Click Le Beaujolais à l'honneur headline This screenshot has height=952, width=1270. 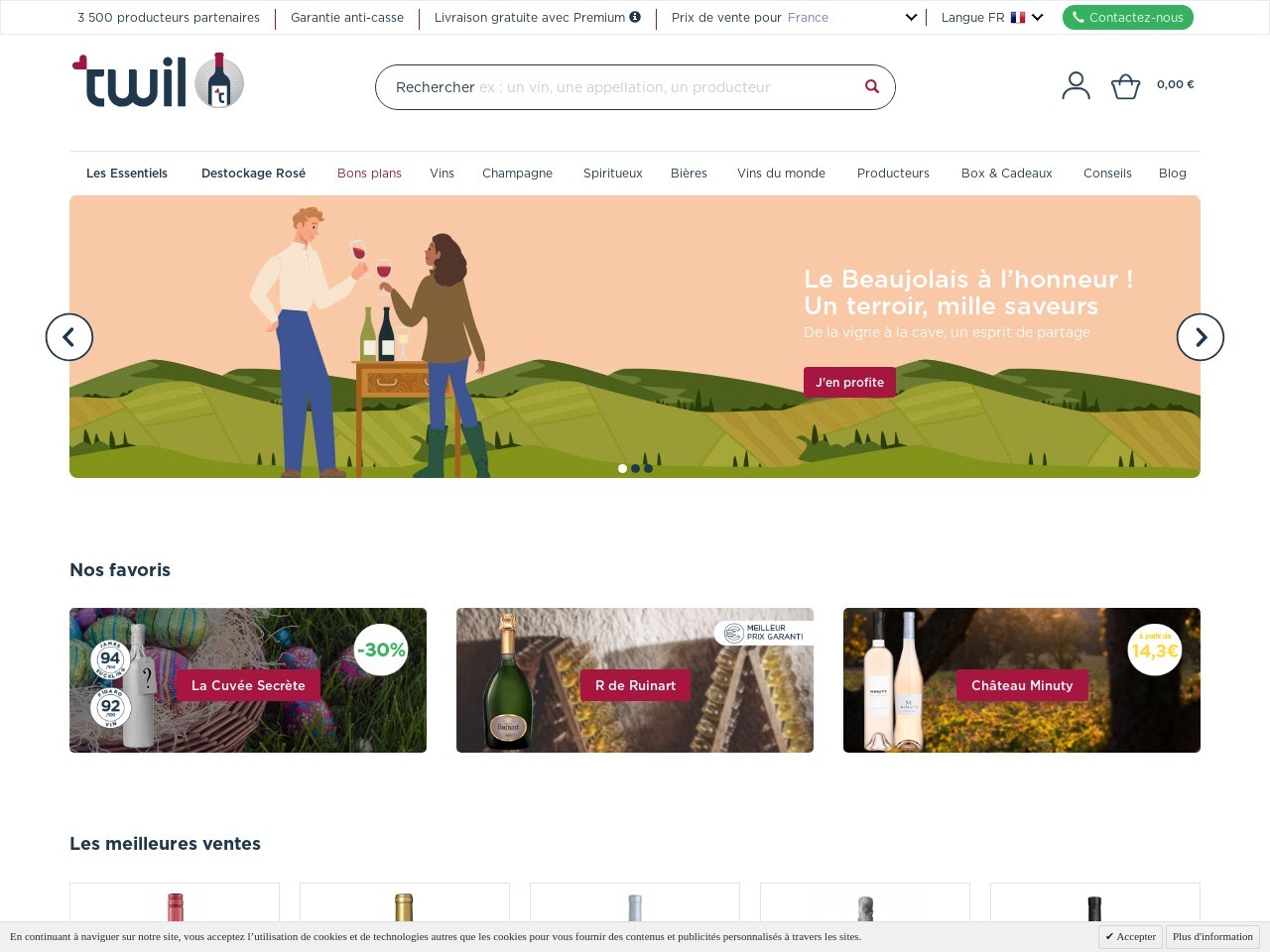(968, 280)
